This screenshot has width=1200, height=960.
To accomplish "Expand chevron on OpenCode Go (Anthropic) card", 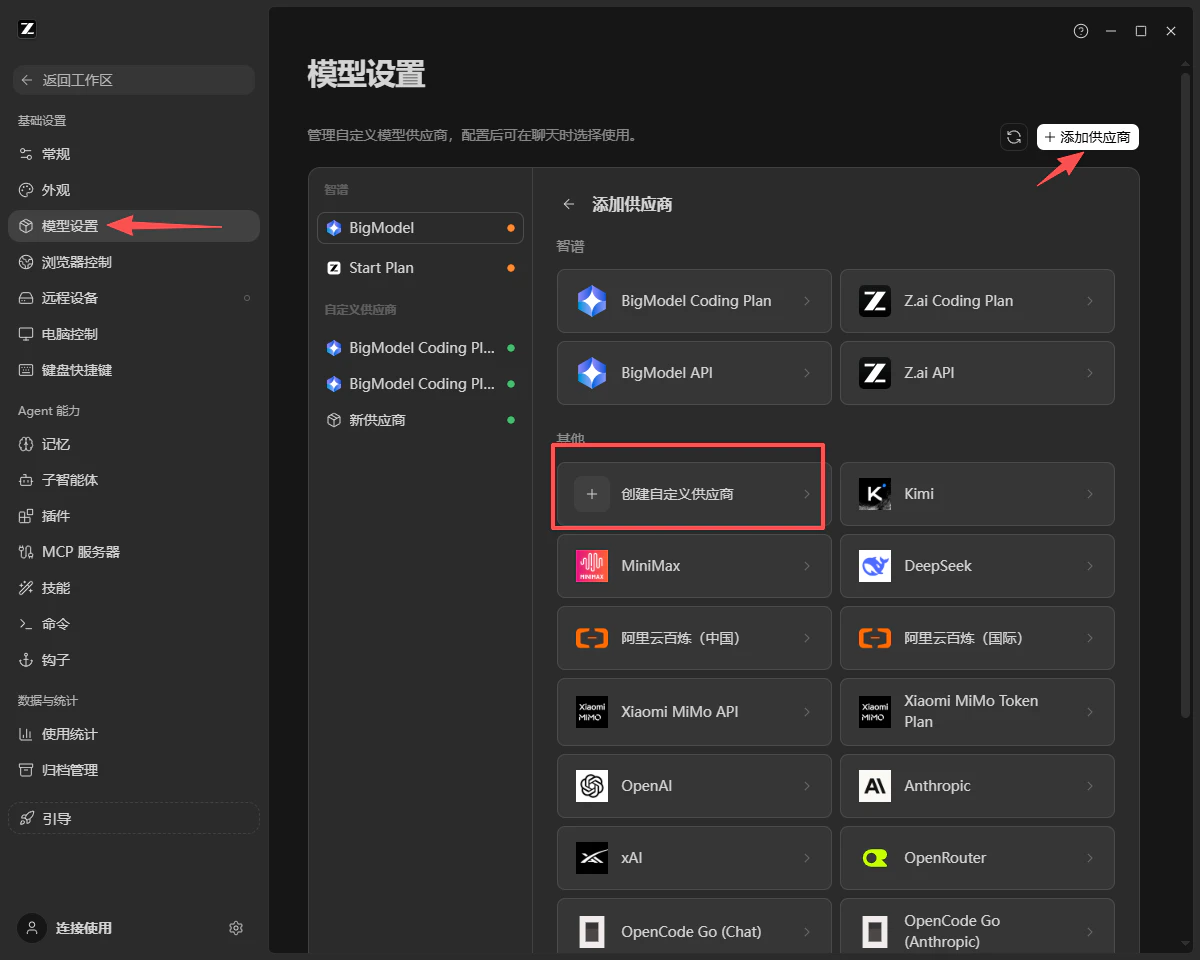I will pos(1090,932).
